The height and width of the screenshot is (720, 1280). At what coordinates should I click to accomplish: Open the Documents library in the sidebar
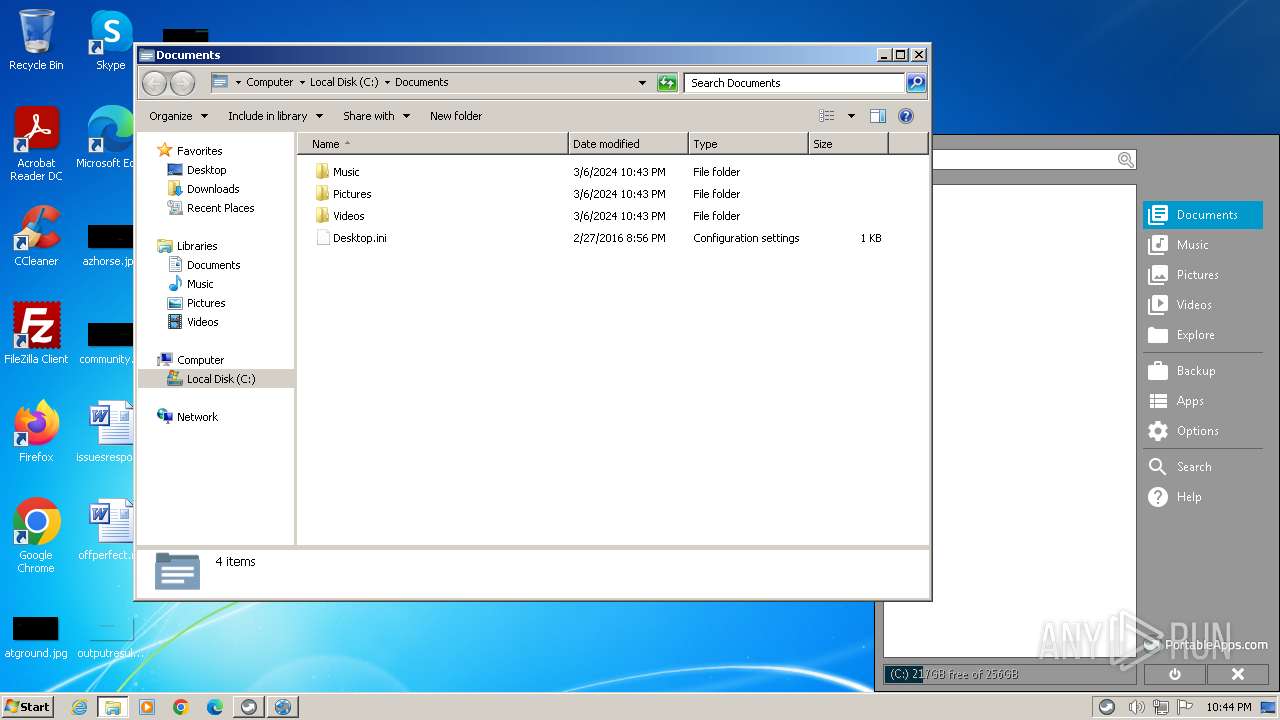tap(213, 265)
